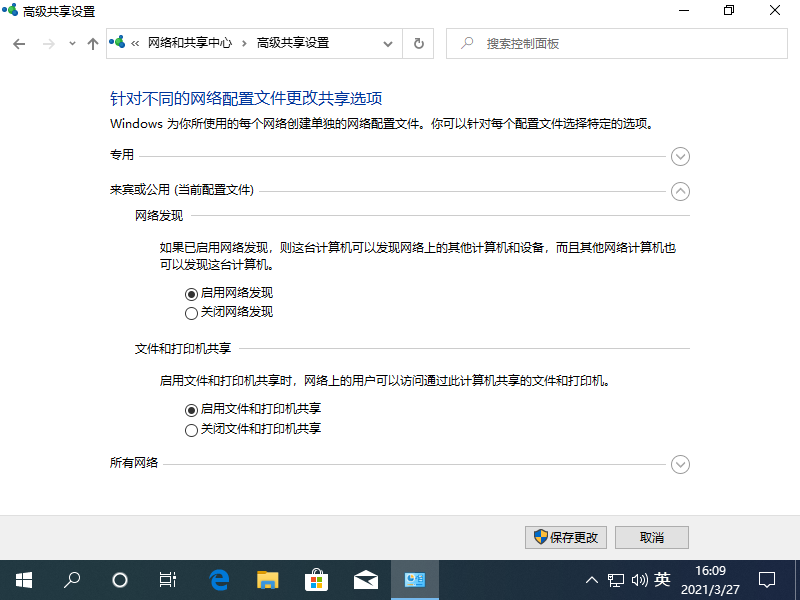This screenshot has height=600, width=800.
Task: Go up one level in the address bar
Action: tap(92, 43)
